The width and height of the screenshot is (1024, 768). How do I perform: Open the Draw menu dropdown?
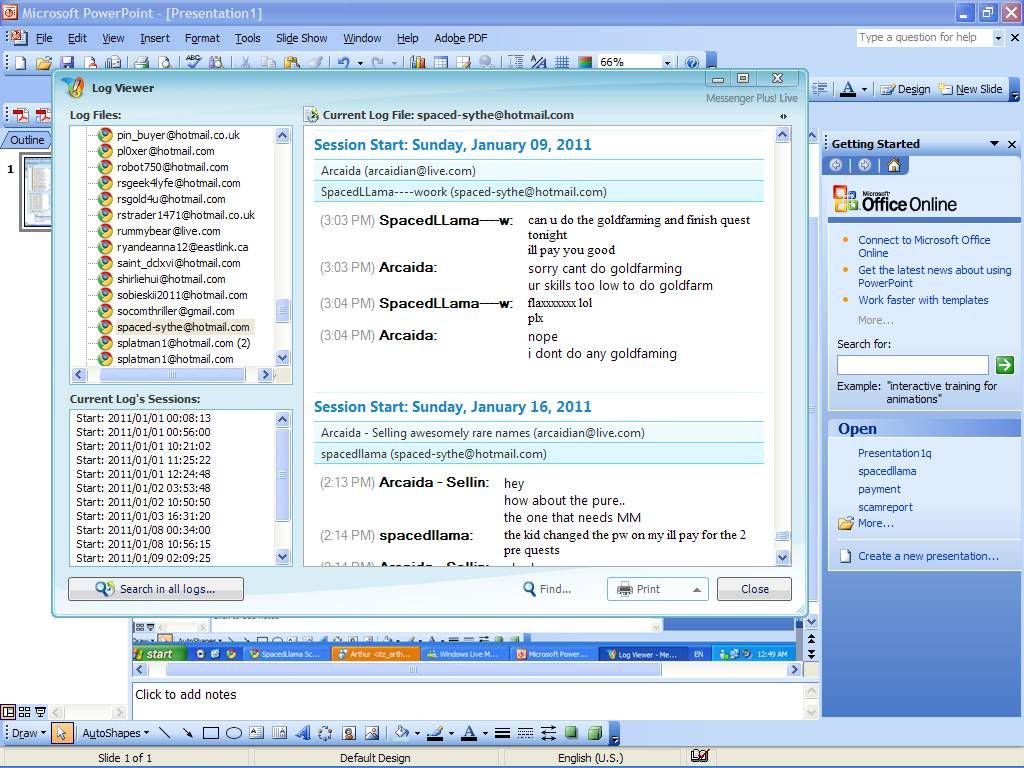click(x=29, y=733)
